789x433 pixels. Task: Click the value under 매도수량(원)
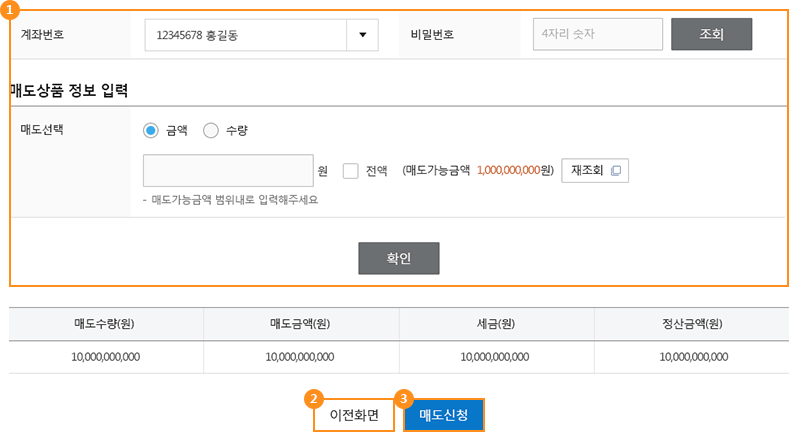pyautogui.click(x=106, y=357)
